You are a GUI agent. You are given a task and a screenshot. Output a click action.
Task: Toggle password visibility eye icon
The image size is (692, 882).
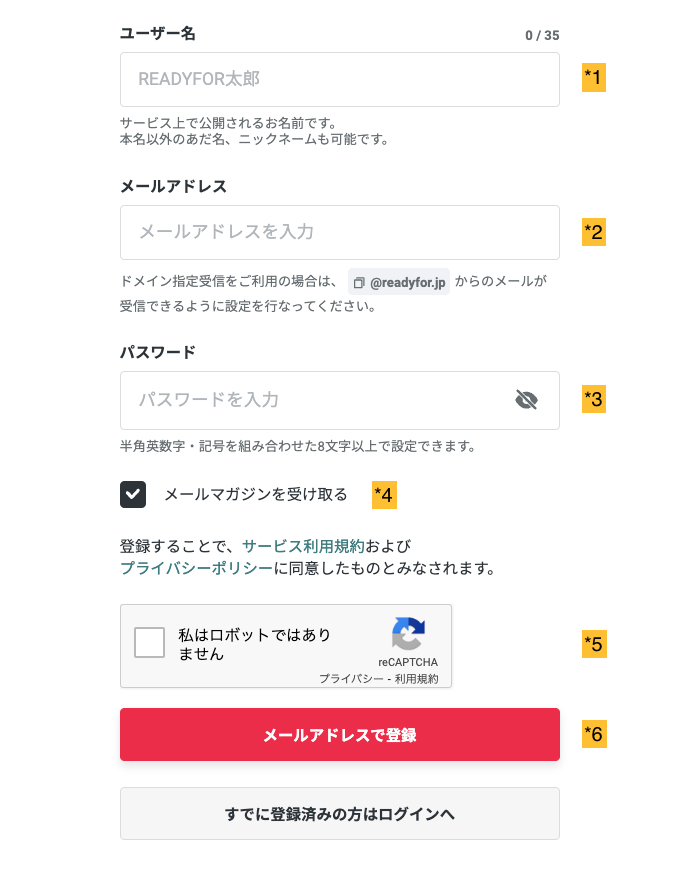[526, 400]
